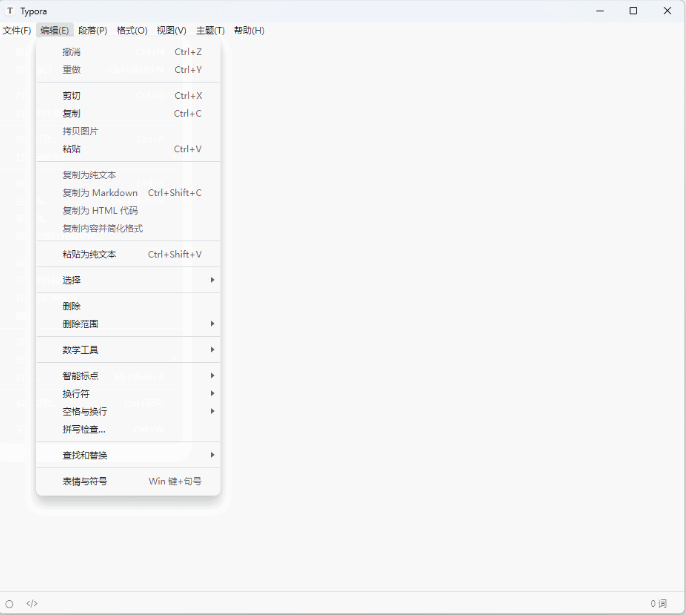Open the 段落(P) menu
Image resolution: width=686 pixels, height=615 pixels.
click(93, 31)
